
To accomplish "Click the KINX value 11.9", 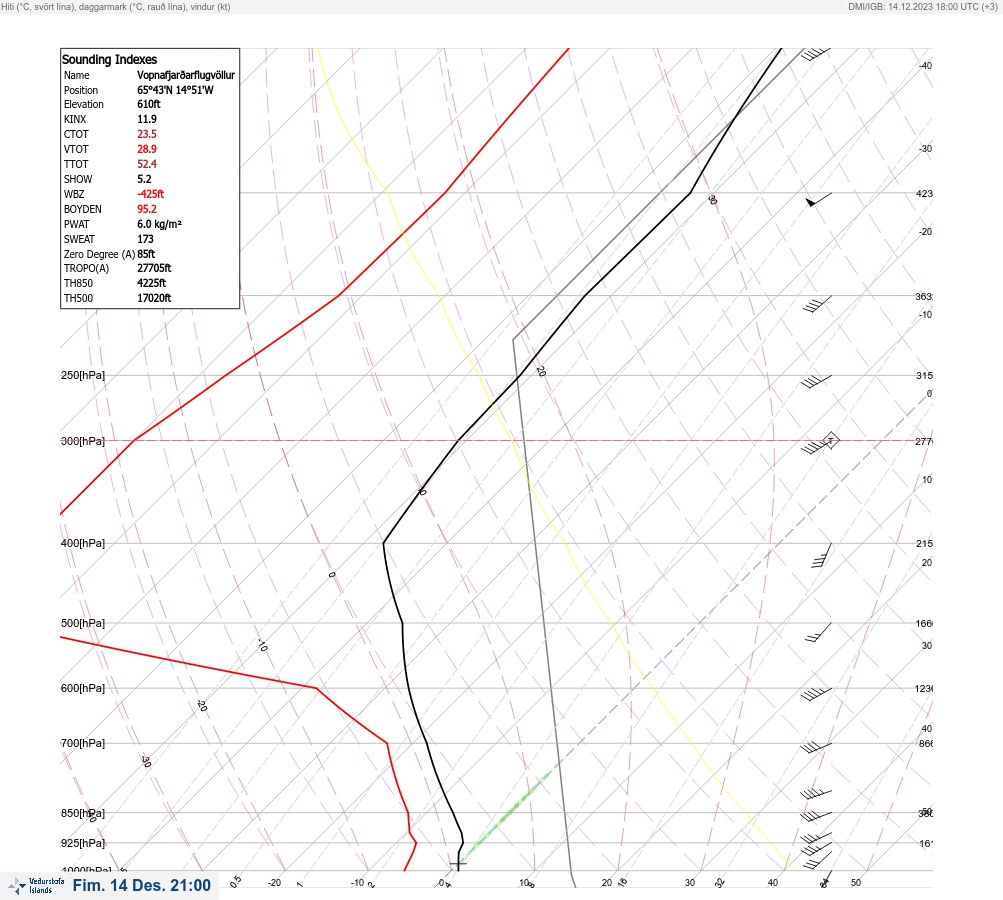I will pyautogui.click(x=147, y=119).
